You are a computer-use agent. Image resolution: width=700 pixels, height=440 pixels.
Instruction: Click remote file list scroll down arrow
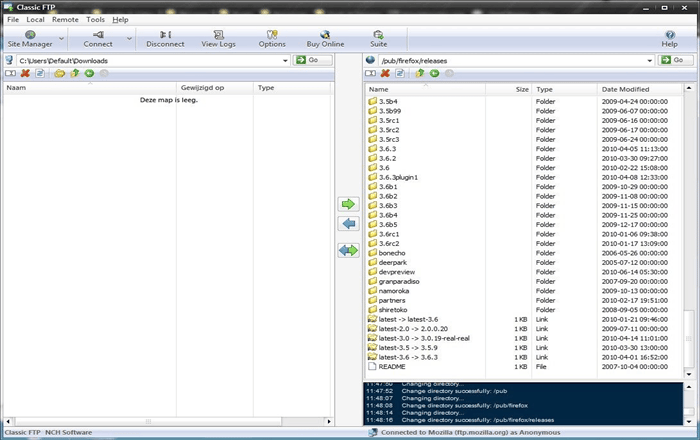tap(689, 374)
